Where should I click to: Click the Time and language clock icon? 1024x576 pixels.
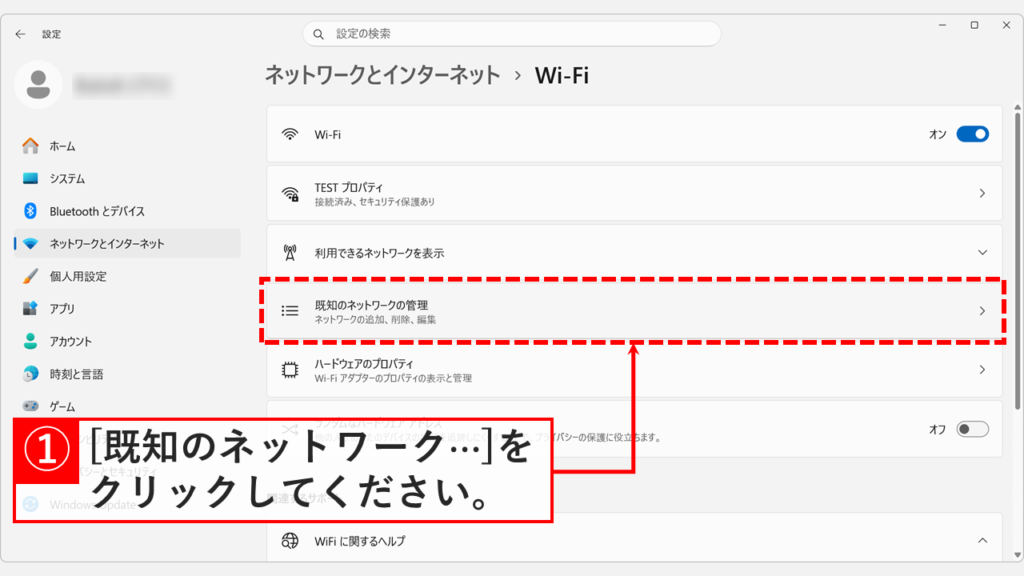coord(30,374)
